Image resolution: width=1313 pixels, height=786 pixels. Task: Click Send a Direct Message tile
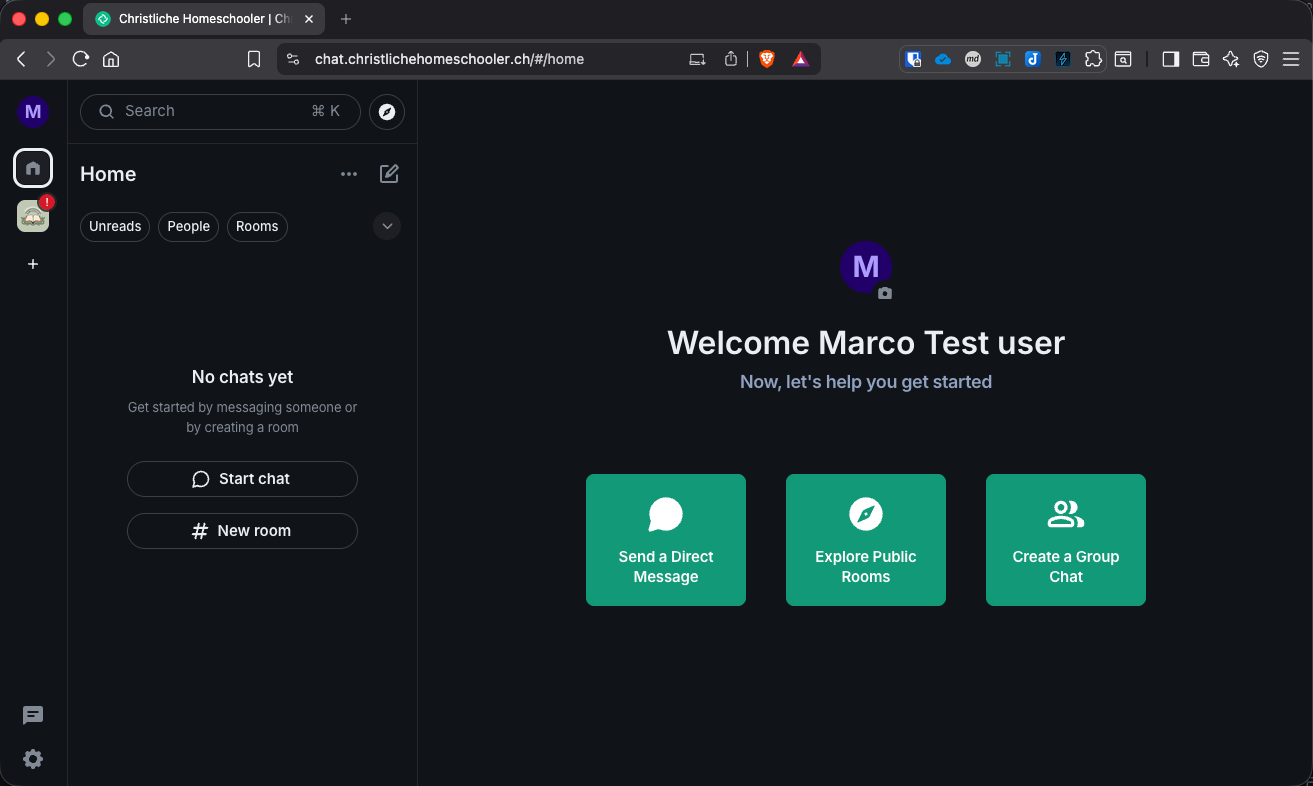click(666, 540)
